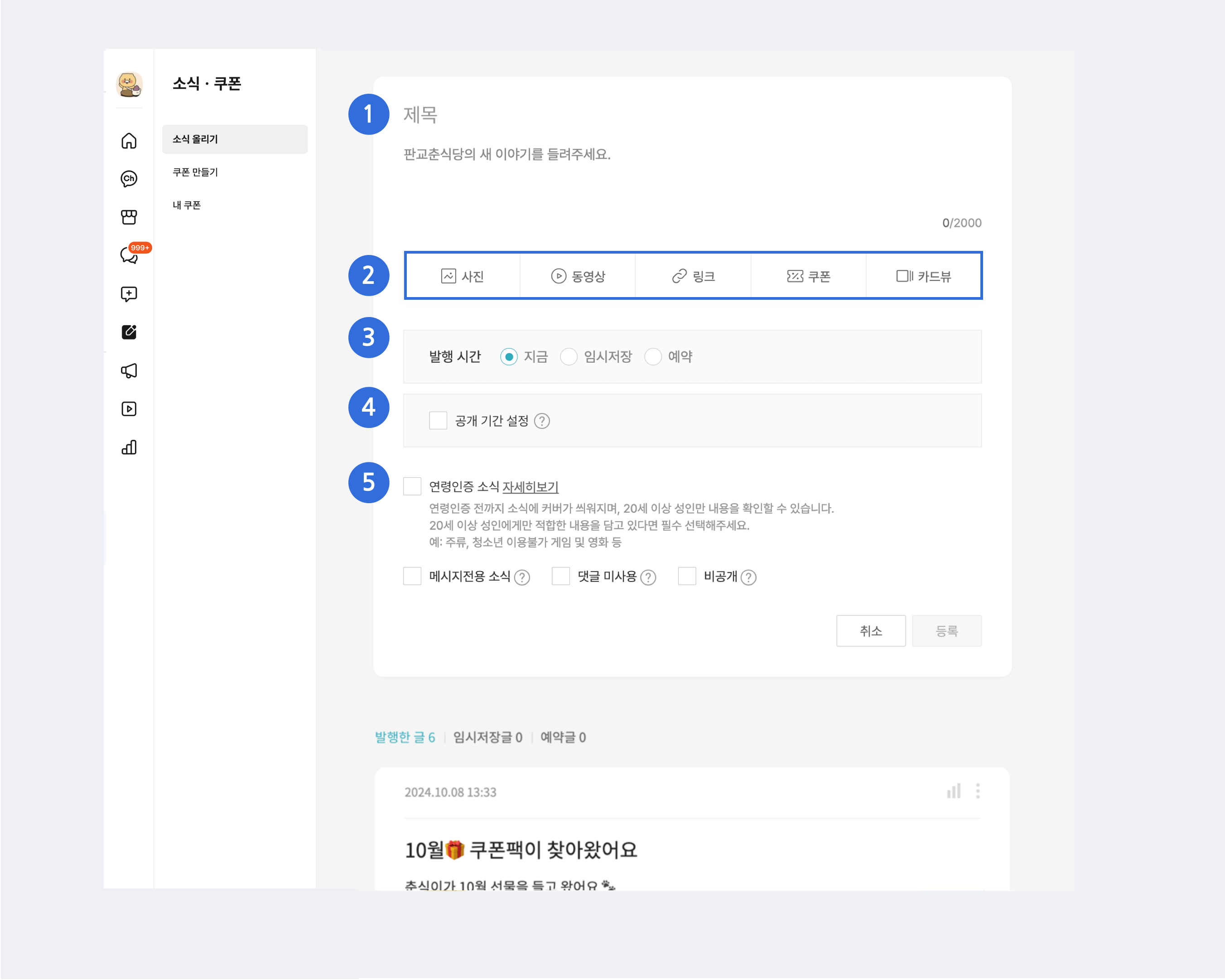Click the megaphone icon in sidebar
Viewport: 1225px width, 980px height.
click(129, 370)
